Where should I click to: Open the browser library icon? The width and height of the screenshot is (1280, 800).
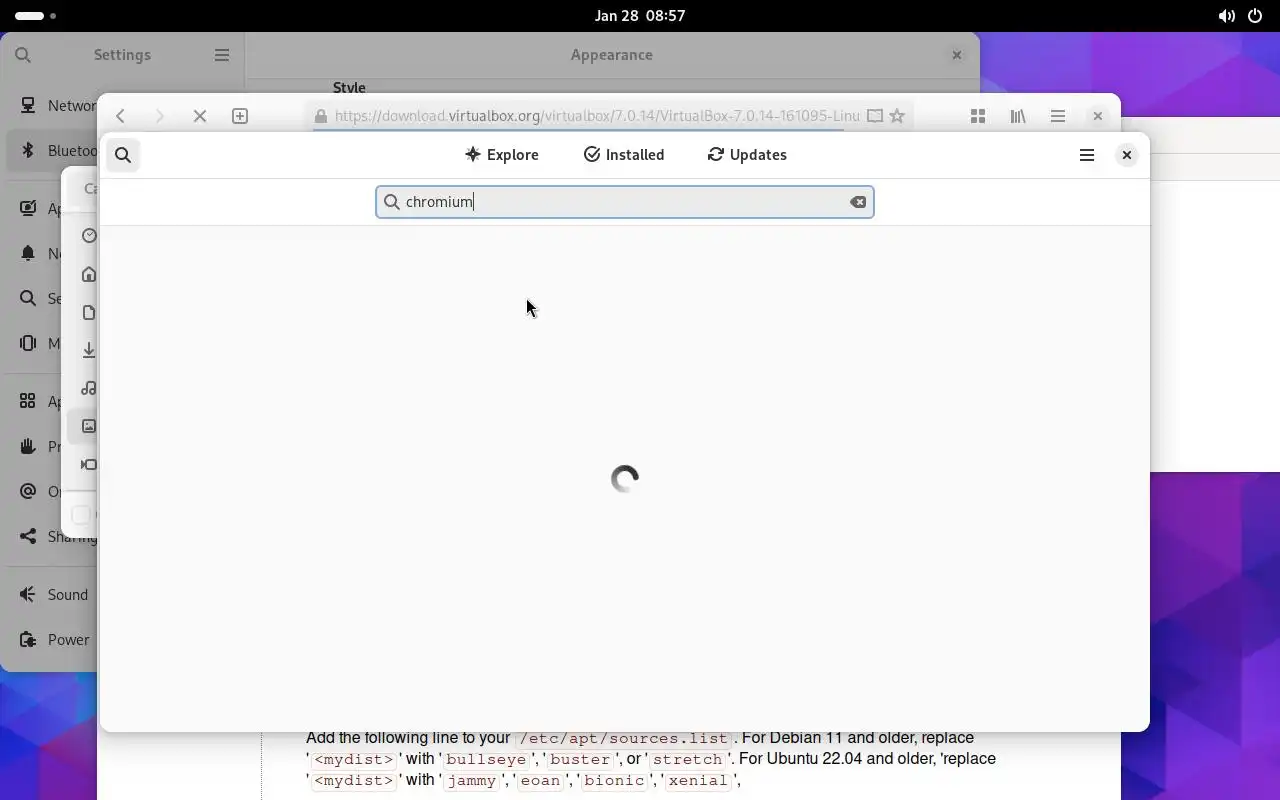click(x=1018, y=116)
